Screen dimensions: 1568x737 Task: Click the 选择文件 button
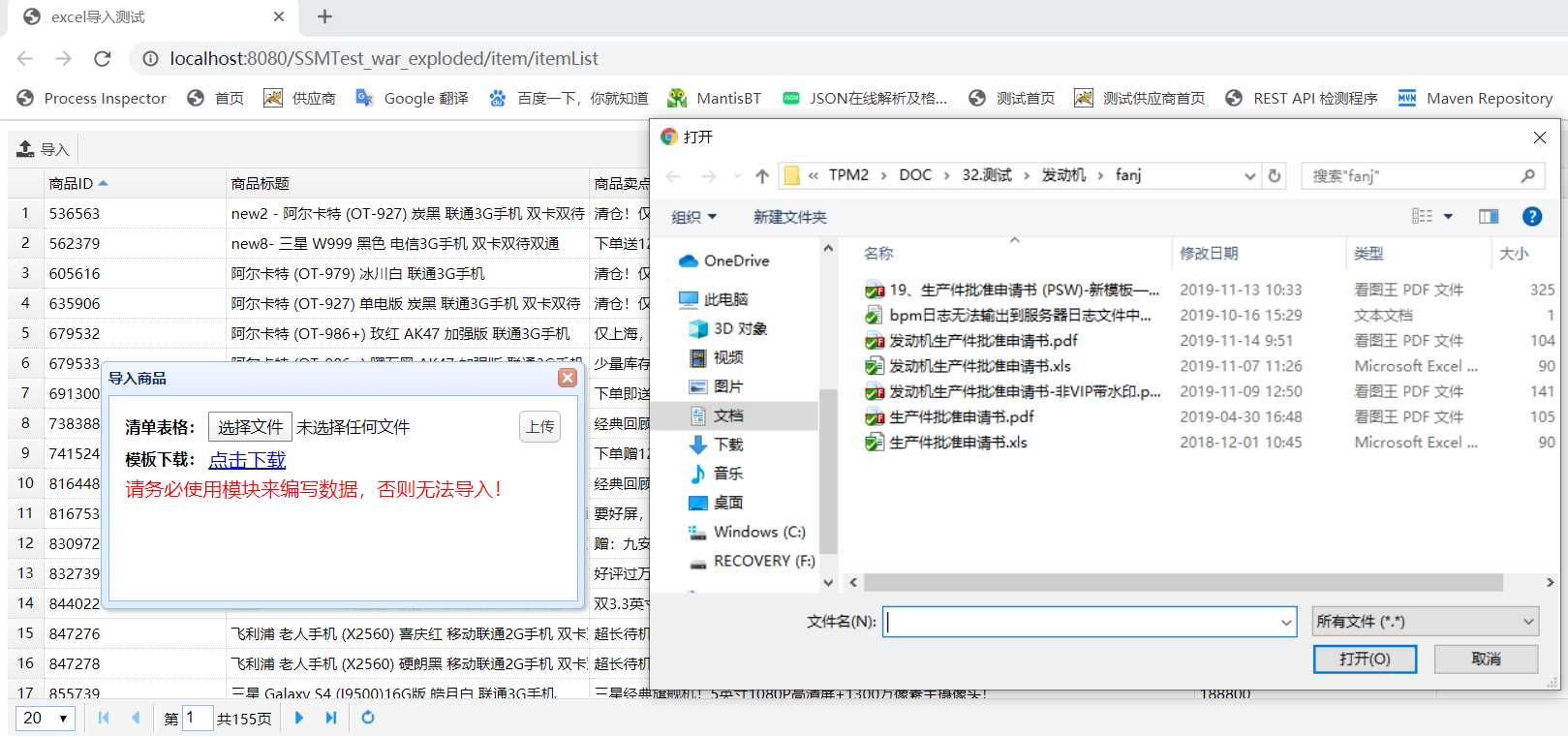(250, 427)
